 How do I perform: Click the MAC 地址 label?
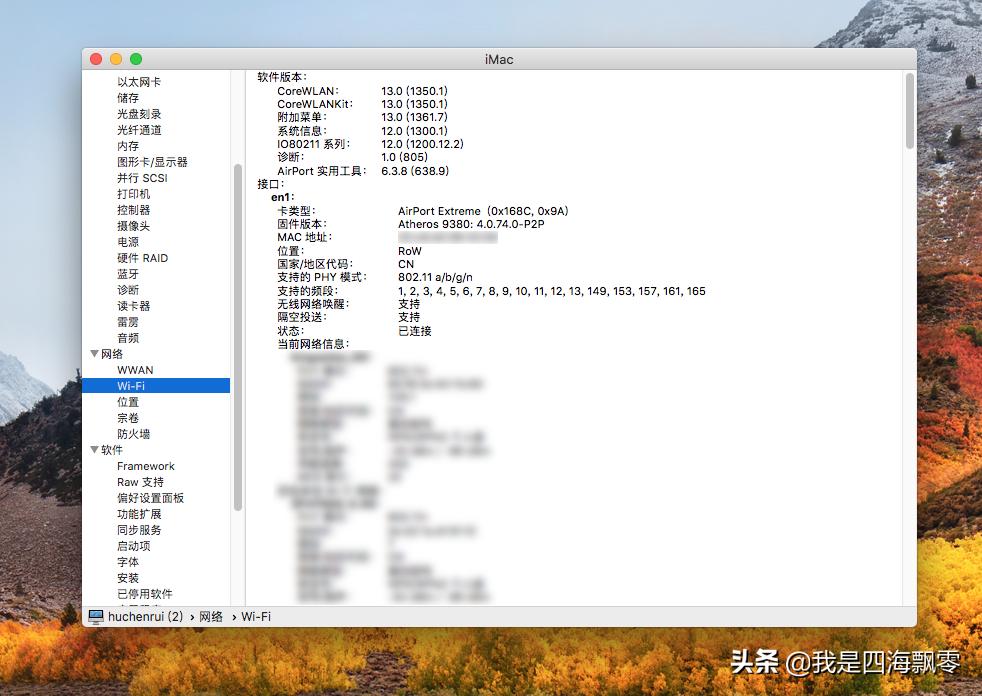(304, 237)
